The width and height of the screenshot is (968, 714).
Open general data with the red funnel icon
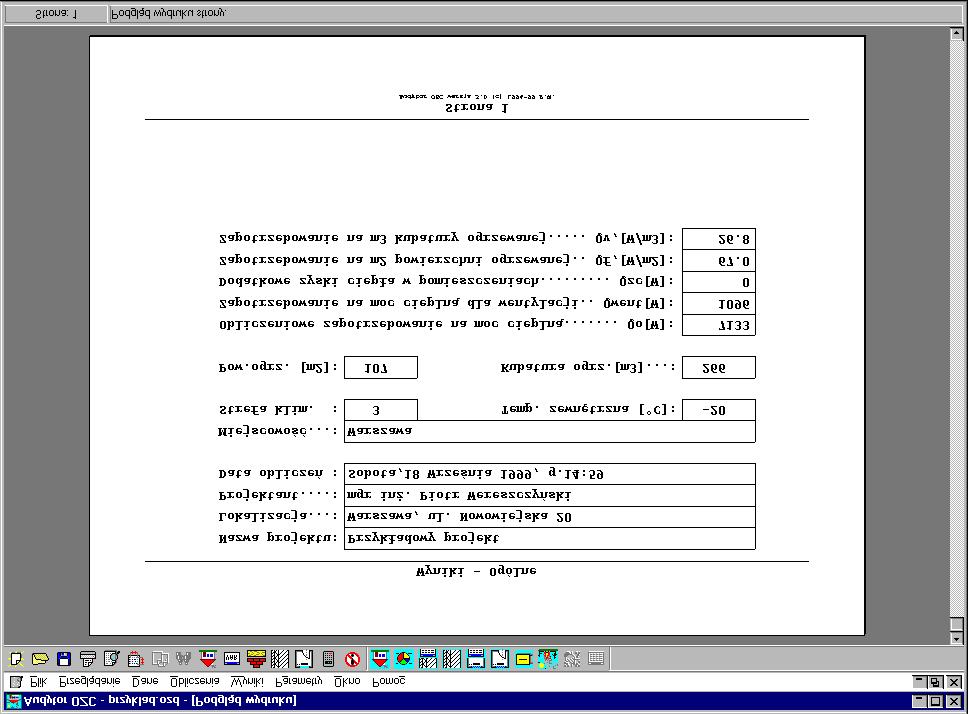(208, 659)
